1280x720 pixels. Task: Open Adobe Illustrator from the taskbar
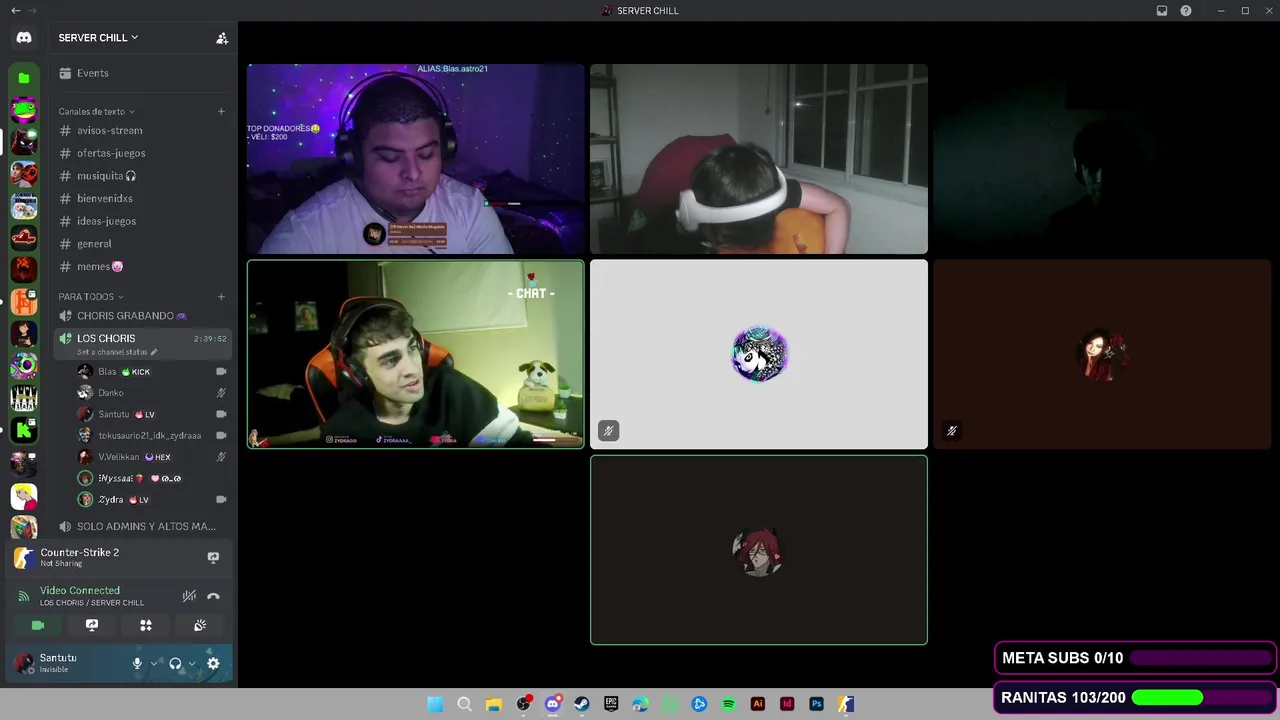click(x=758, y=704)
